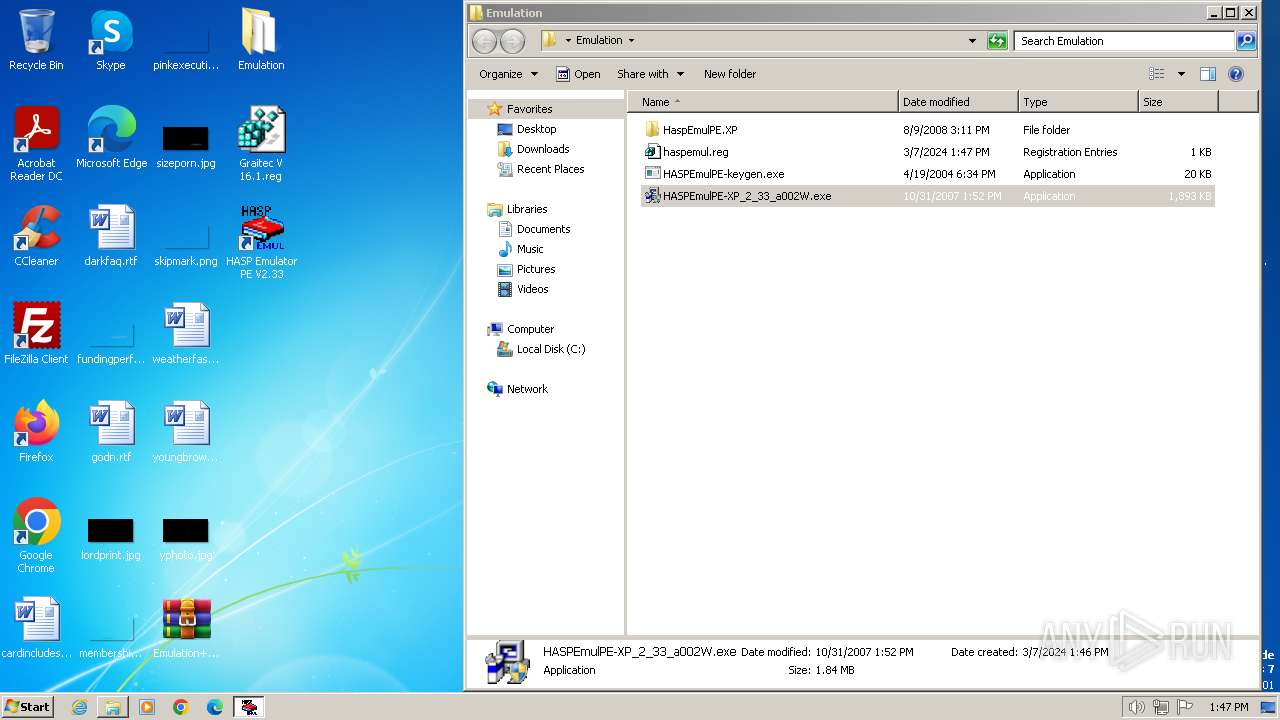Select darkfaq.rtf document on desktop

111,236
